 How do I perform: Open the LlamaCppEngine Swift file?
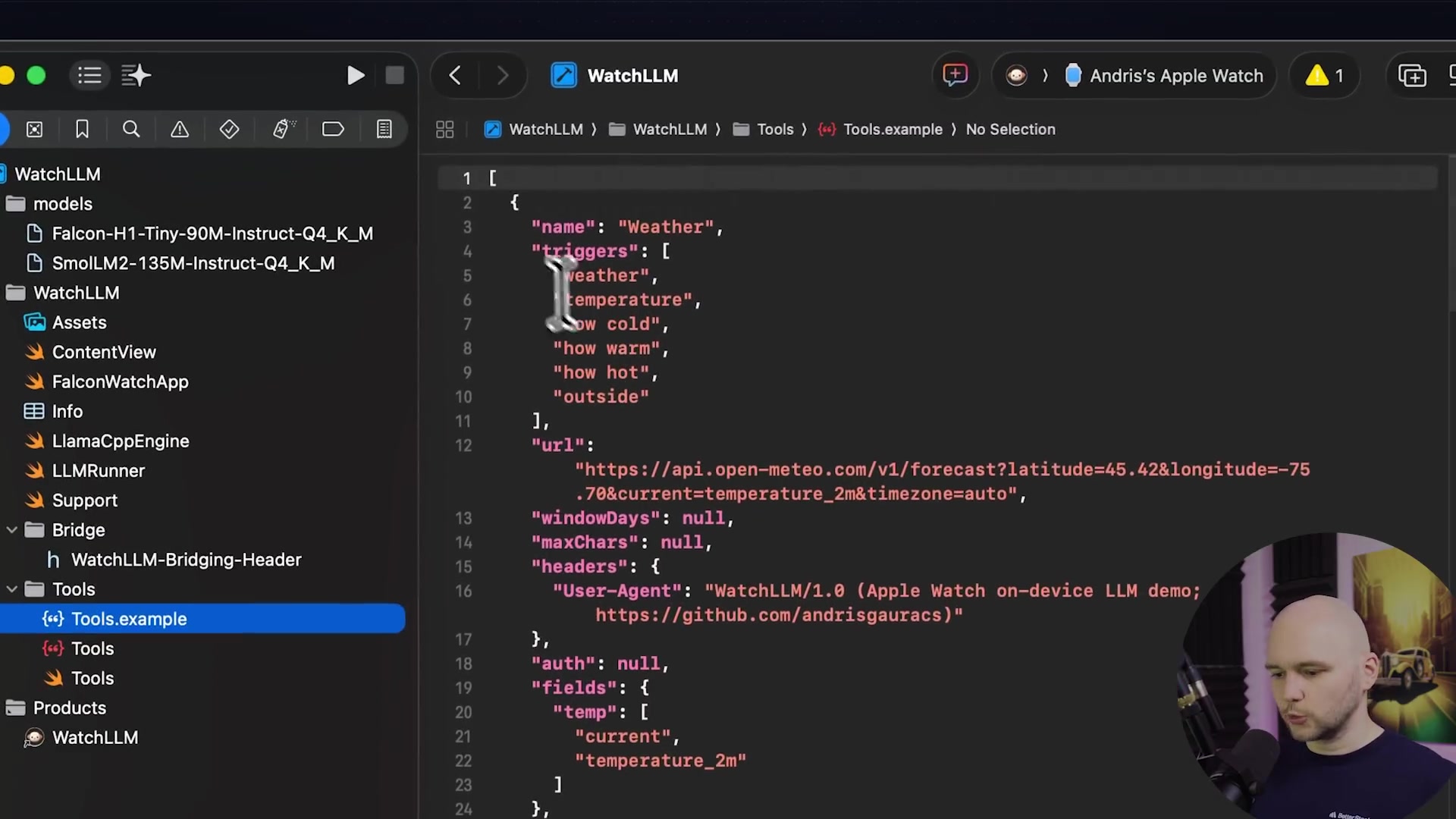(121, 441)
